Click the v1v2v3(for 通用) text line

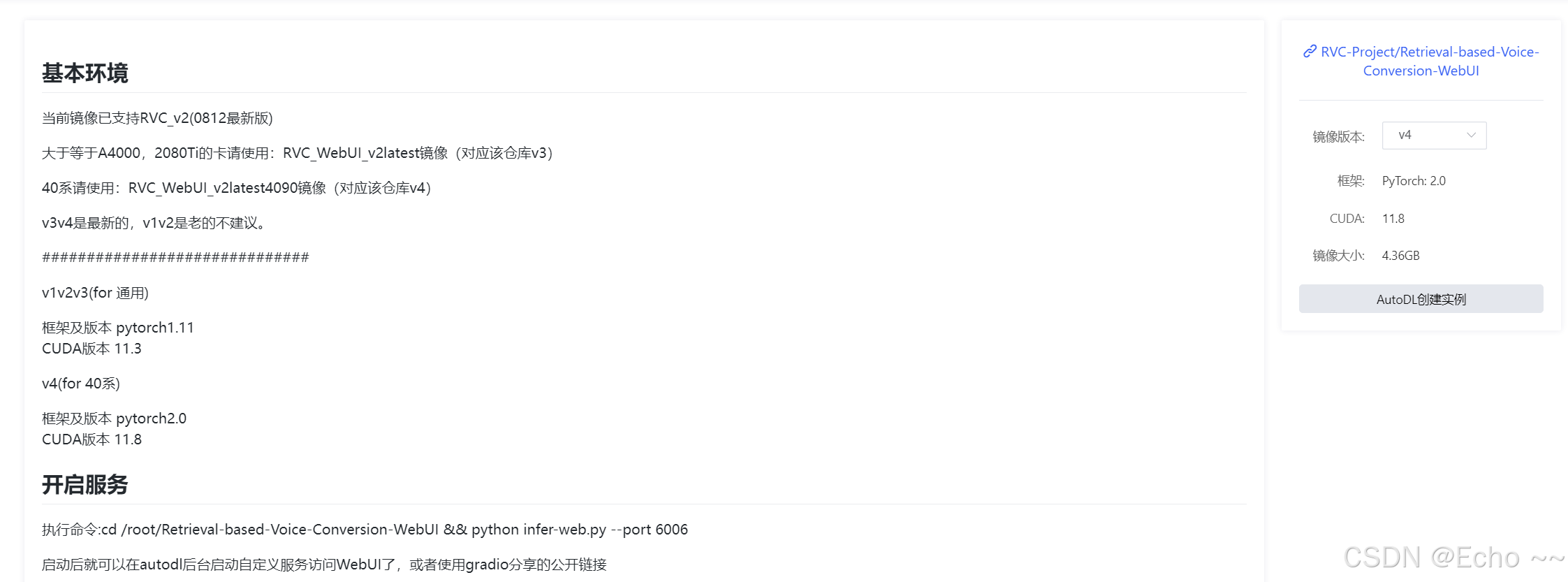point(95,292)
